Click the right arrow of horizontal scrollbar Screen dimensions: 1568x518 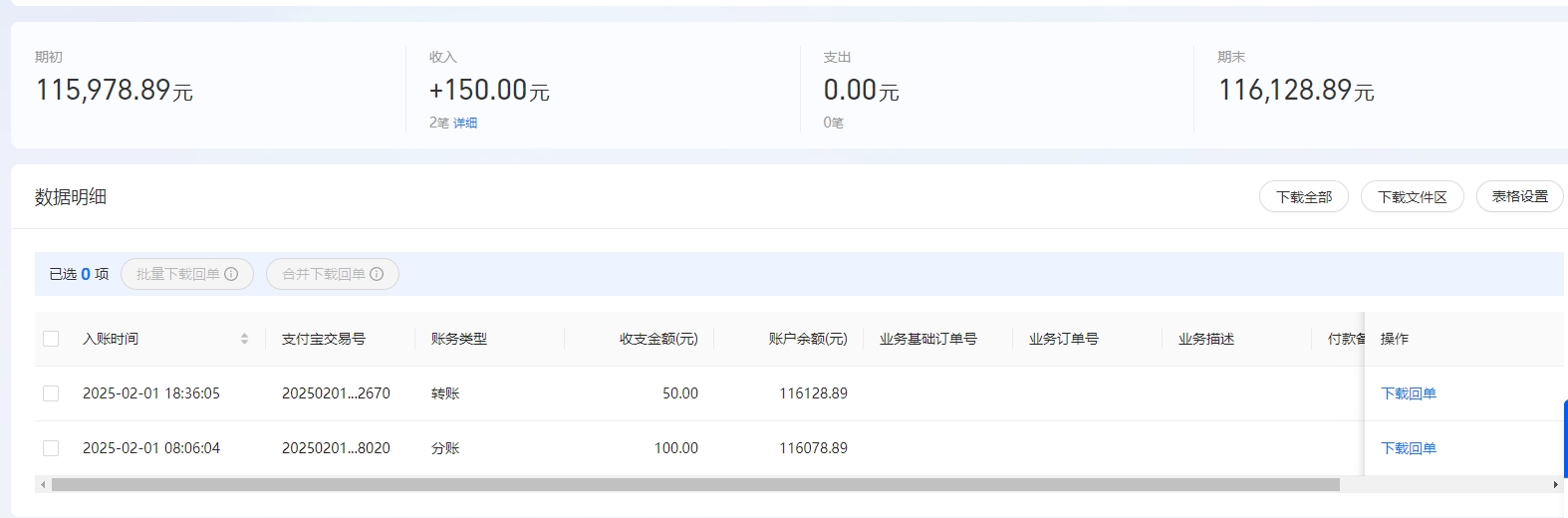1556,485
